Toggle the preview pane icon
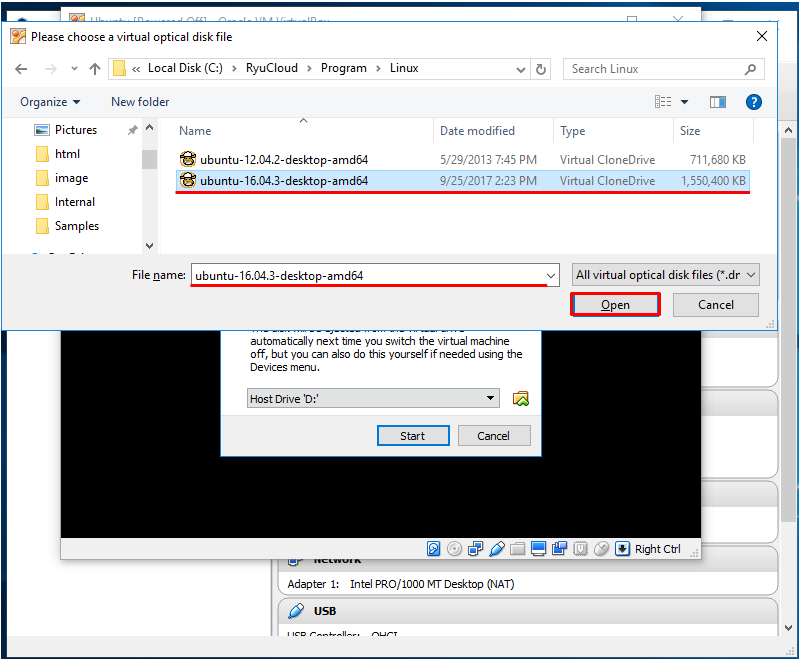The image size is (799, 659). coord(717,102)
